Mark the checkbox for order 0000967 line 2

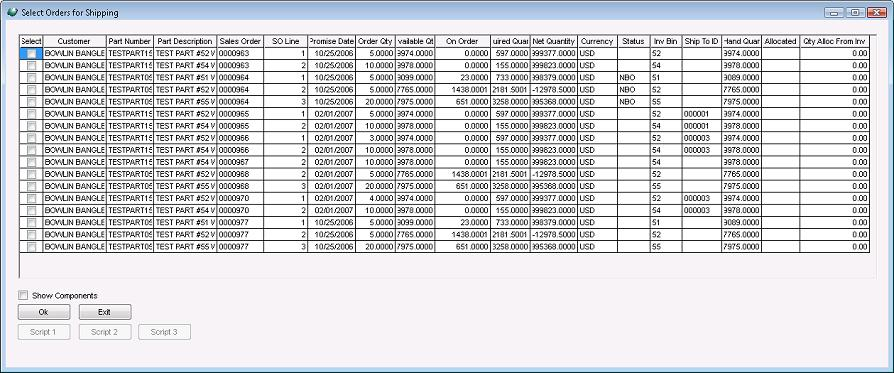click(31, 162)
